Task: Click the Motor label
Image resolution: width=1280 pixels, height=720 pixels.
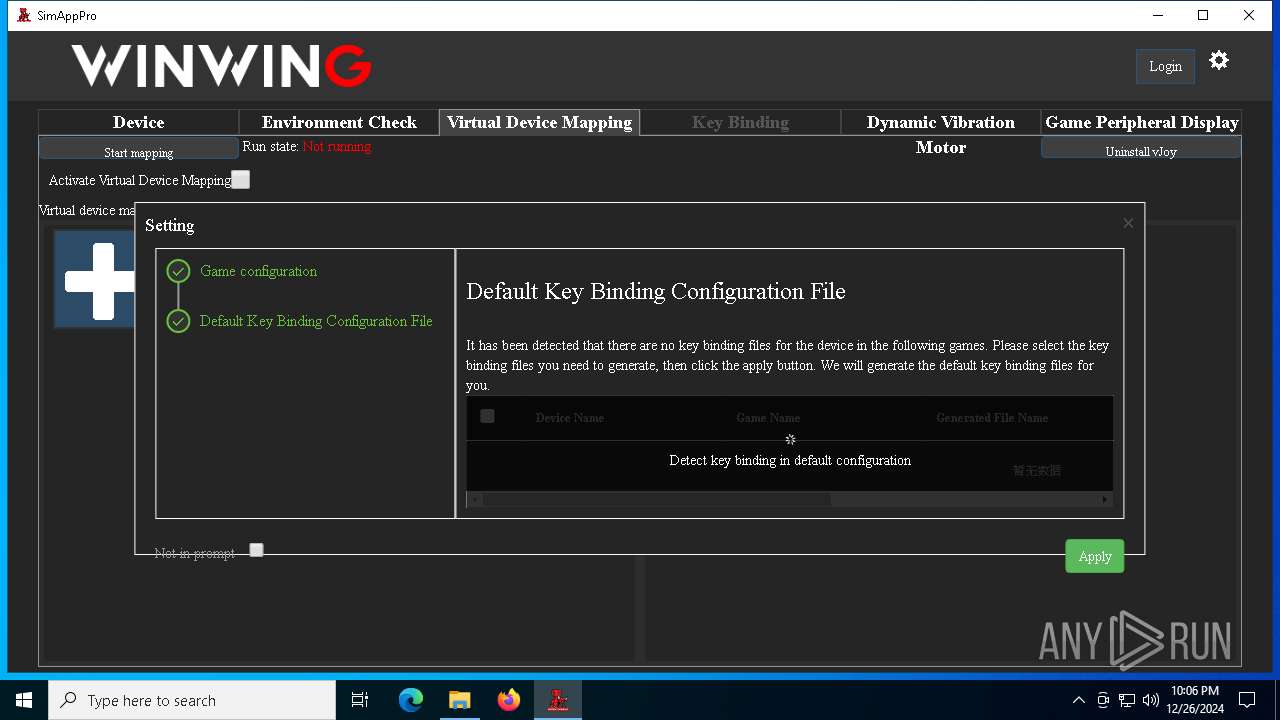Action: pos(941,147)
